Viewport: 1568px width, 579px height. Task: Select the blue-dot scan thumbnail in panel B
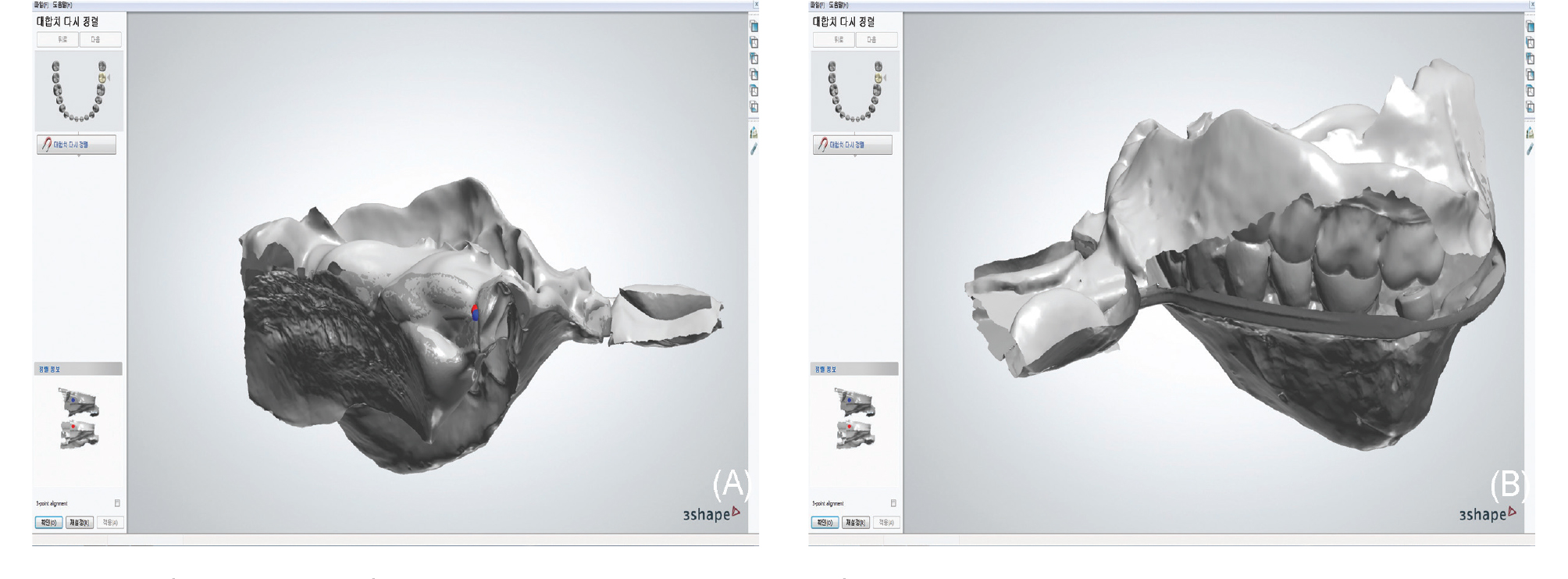855,402
